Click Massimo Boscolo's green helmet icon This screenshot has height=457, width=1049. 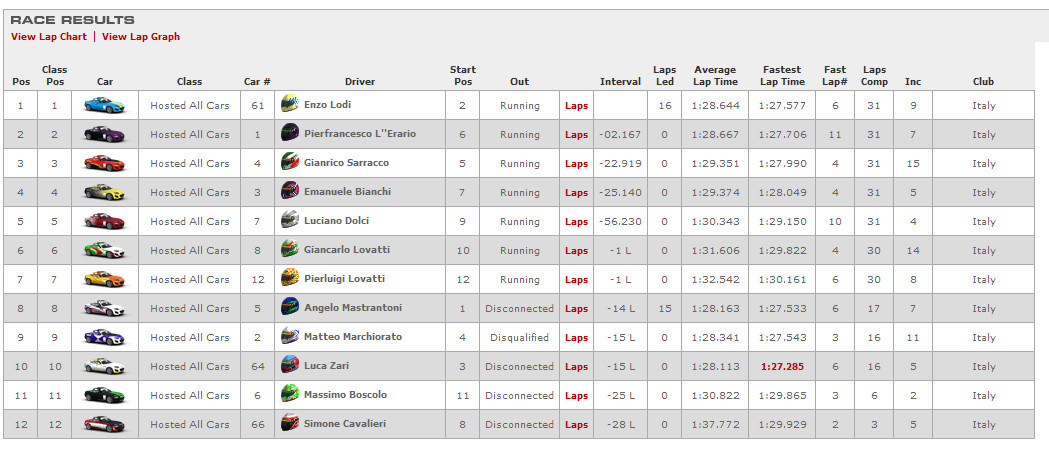click(x=290, y=393)
